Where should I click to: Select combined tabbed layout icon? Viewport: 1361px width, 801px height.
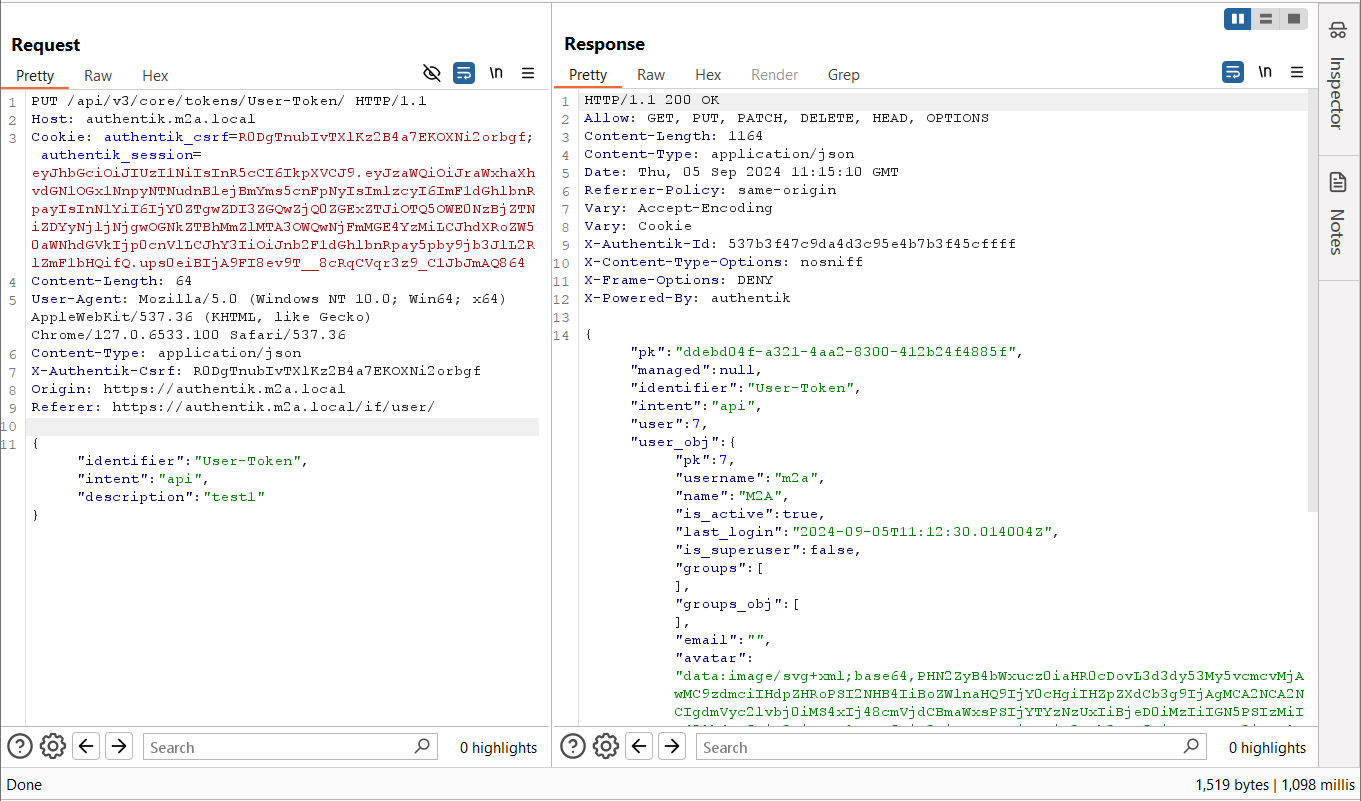1294,19
